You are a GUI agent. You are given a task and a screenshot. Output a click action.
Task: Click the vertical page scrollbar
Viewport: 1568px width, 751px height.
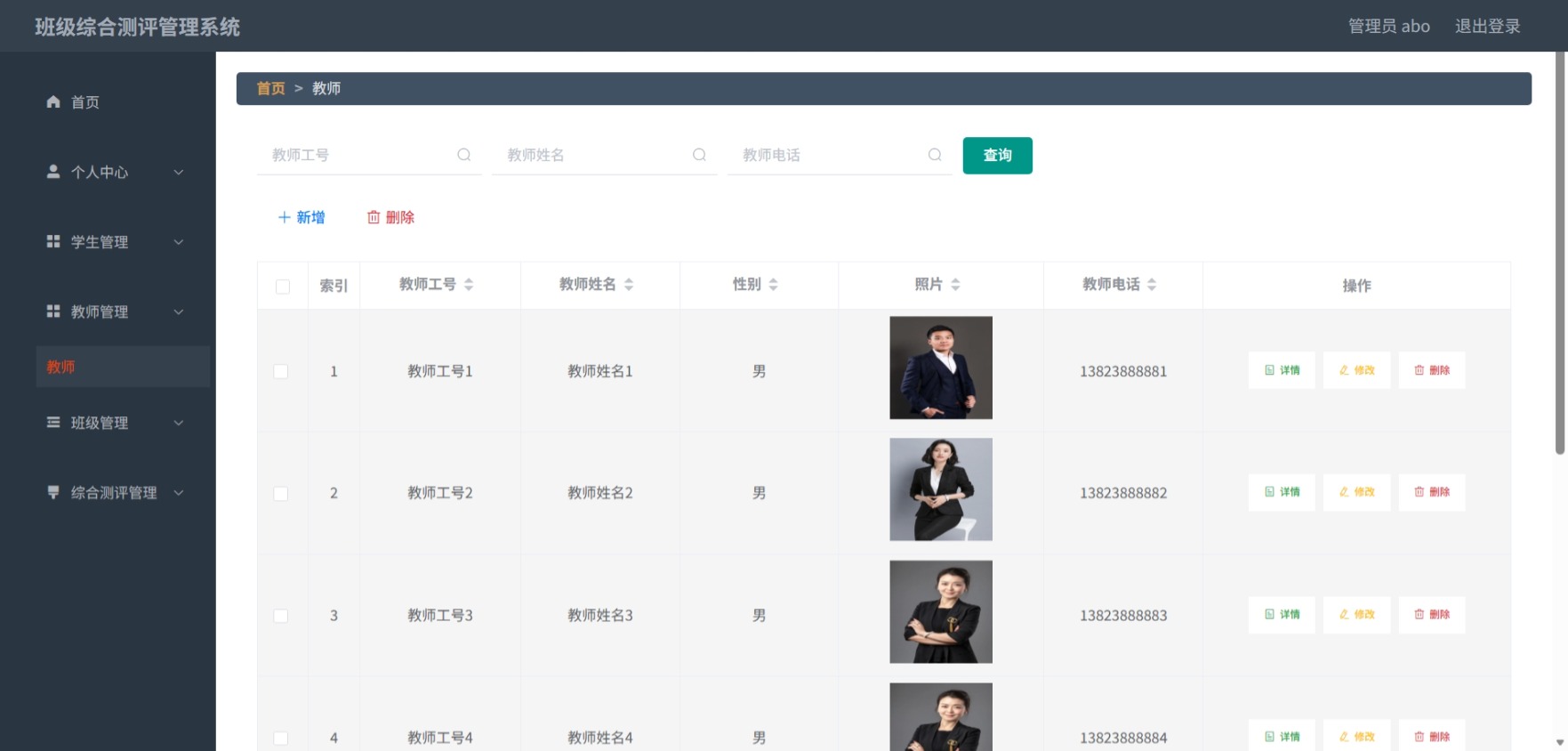[x=1560, y=254]
